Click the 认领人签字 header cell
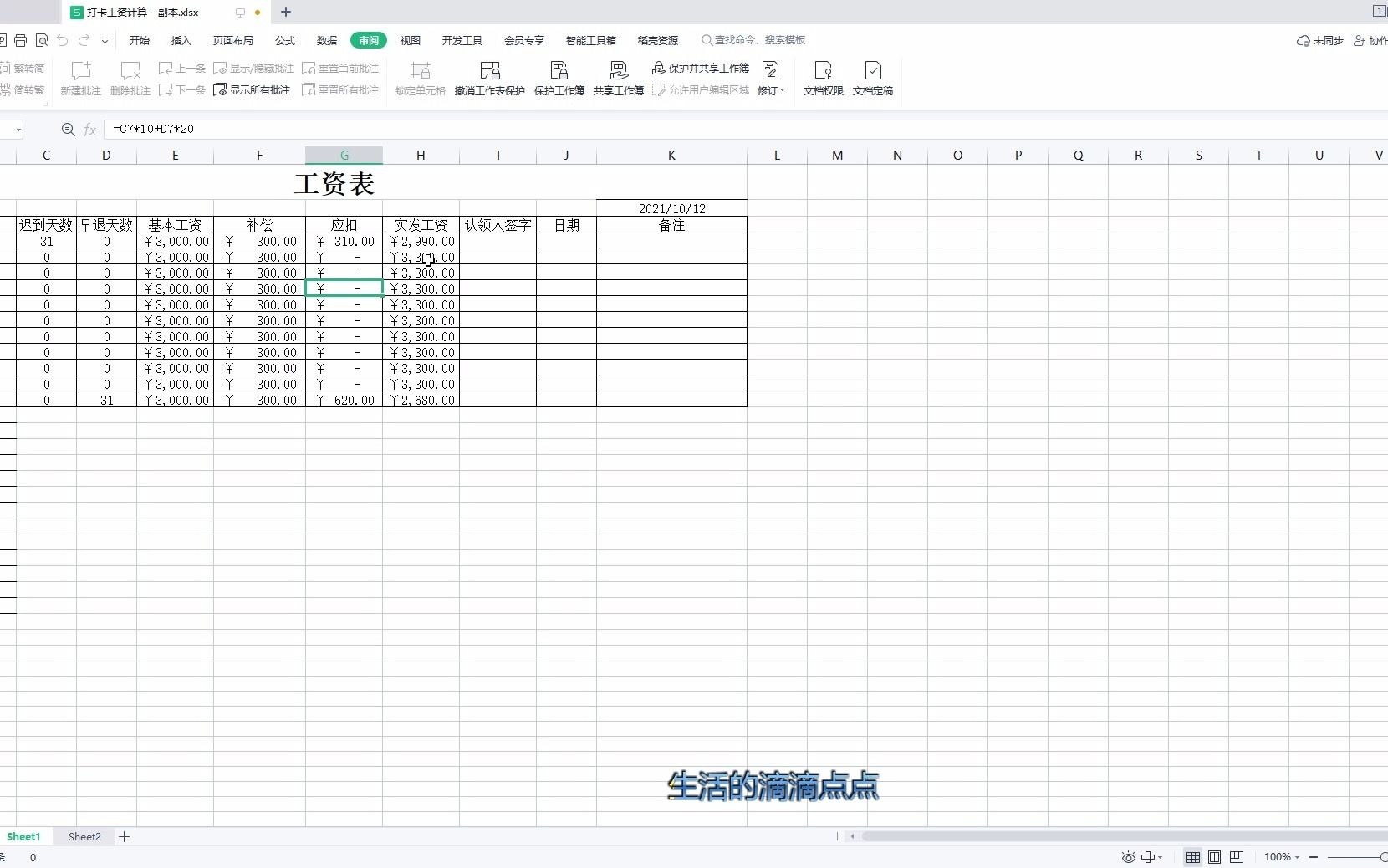Image resolution: width=1388 pixels, height=868 pixels. pos(498,225)
